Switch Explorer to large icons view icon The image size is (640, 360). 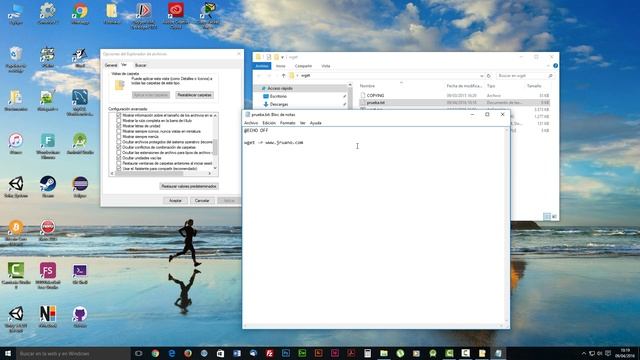pos(554,216)
